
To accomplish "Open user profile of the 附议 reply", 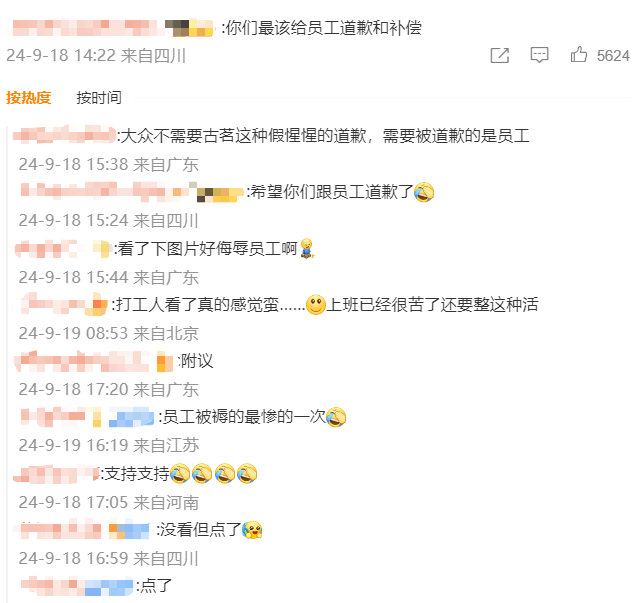I will point(83,361).
